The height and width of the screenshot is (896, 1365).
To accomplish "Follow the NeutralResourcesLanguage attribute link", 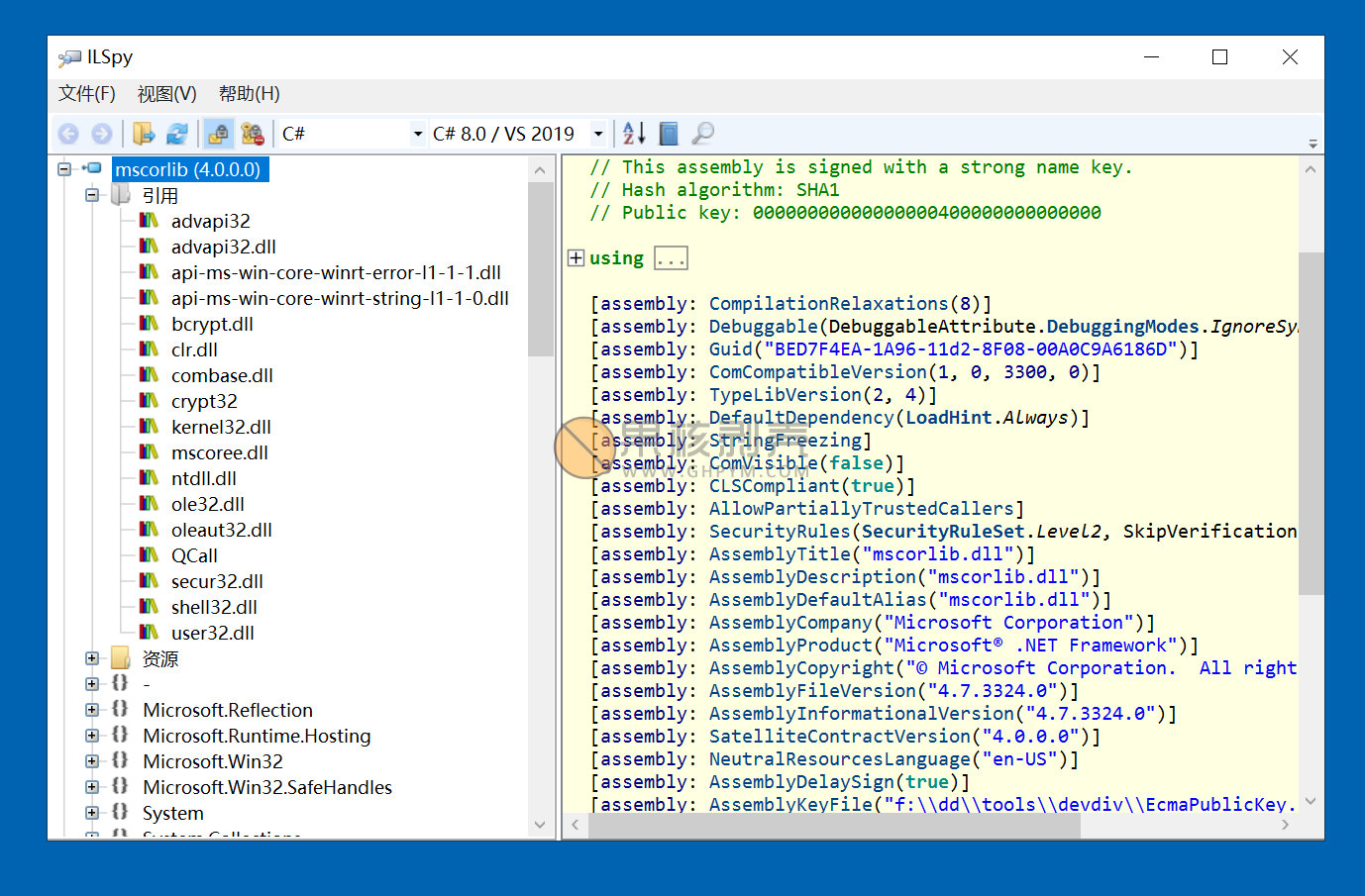I will 840,759.
